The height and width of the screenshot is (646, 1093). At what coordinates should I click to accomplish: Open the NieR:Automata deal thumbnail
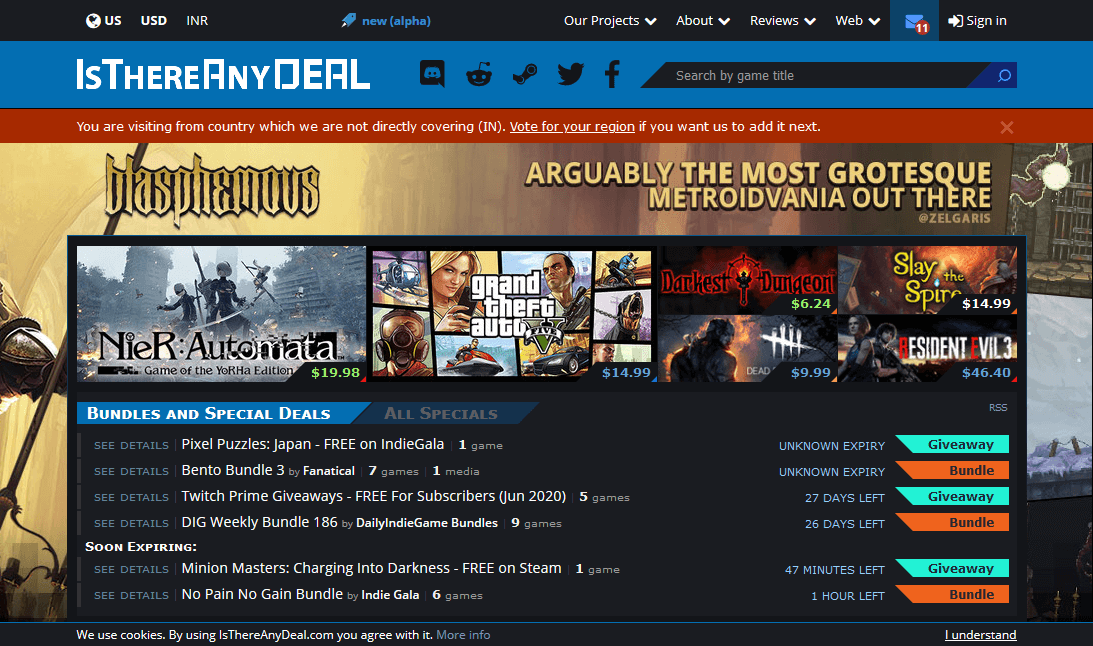(x=221, y=314)
